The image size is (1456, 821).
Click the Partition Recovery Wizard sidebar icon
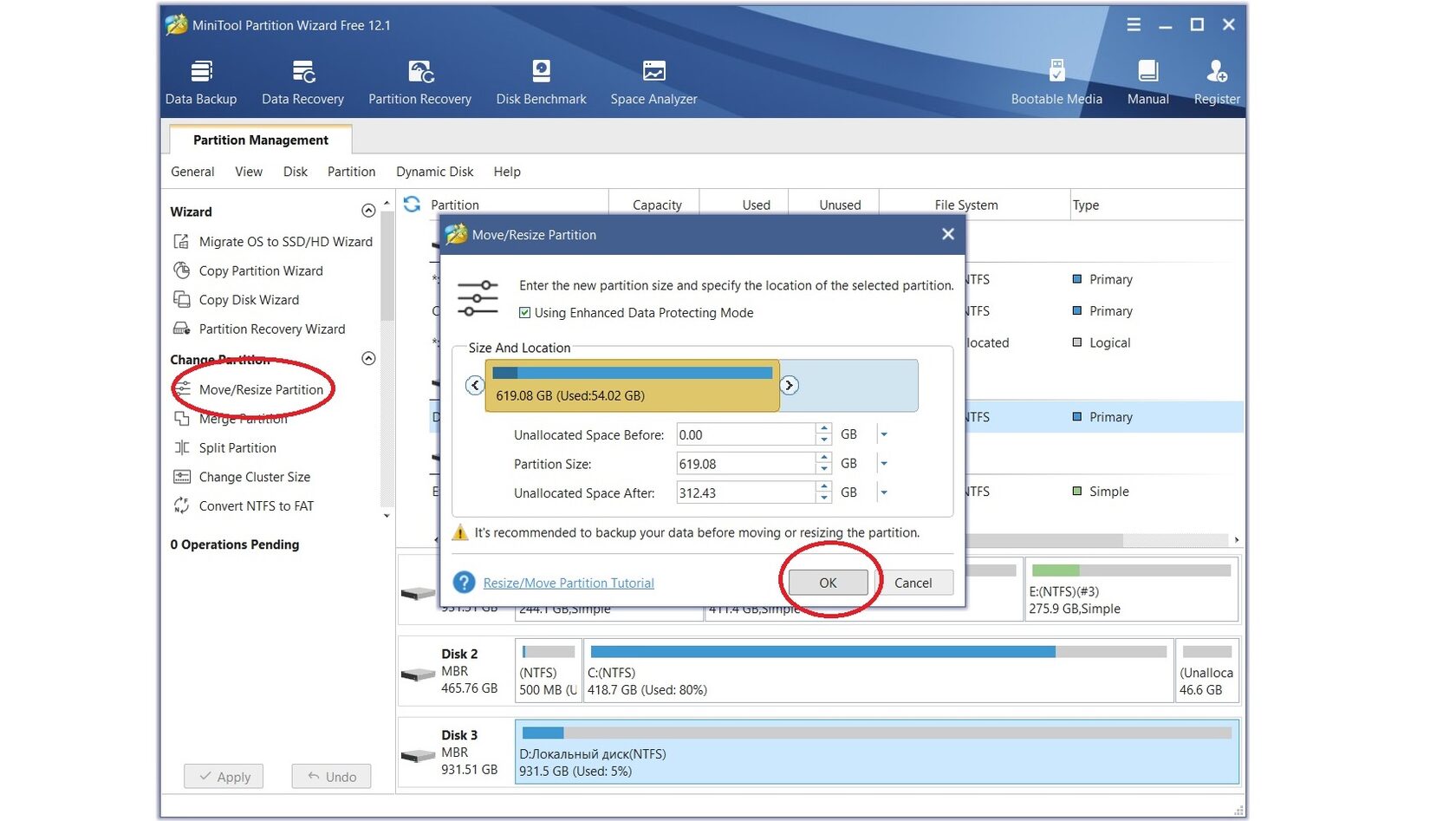pyautogui.click(x=181, y=329)
